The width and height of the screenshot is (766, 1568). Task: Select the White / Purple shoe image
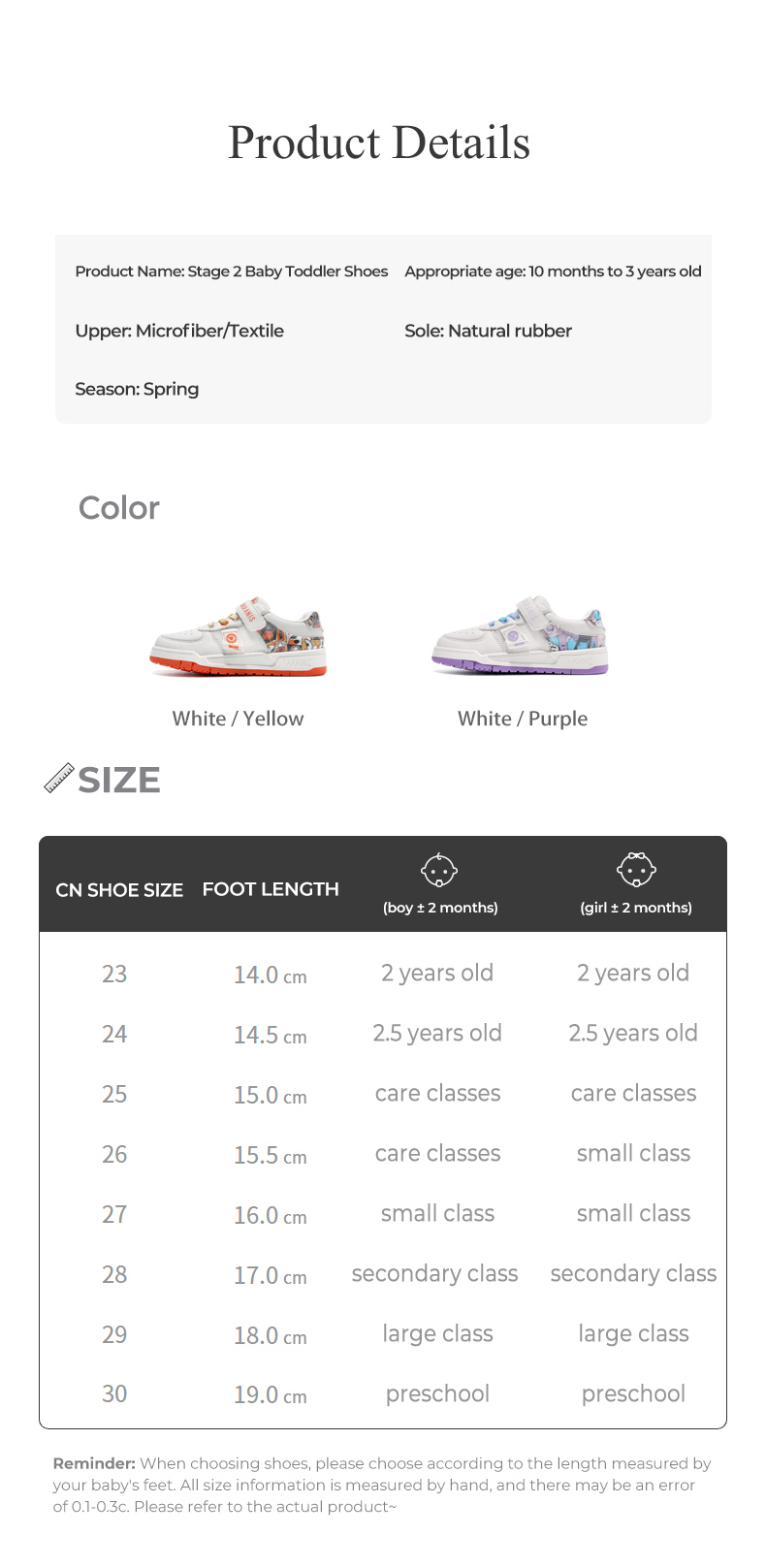point(521,636)
